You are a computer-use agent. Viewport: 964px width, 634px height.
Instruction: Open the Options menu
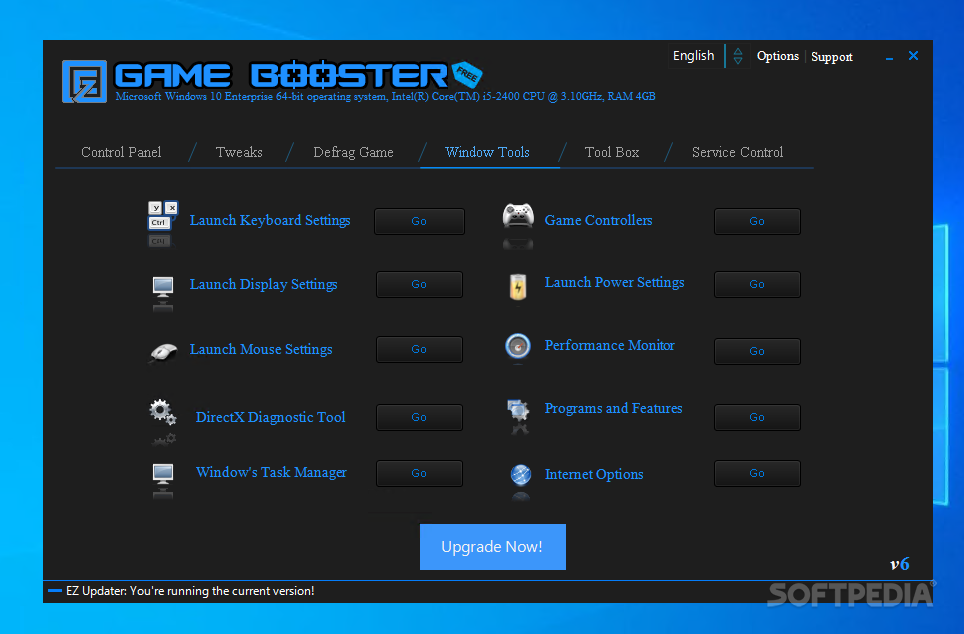[778, 56]
